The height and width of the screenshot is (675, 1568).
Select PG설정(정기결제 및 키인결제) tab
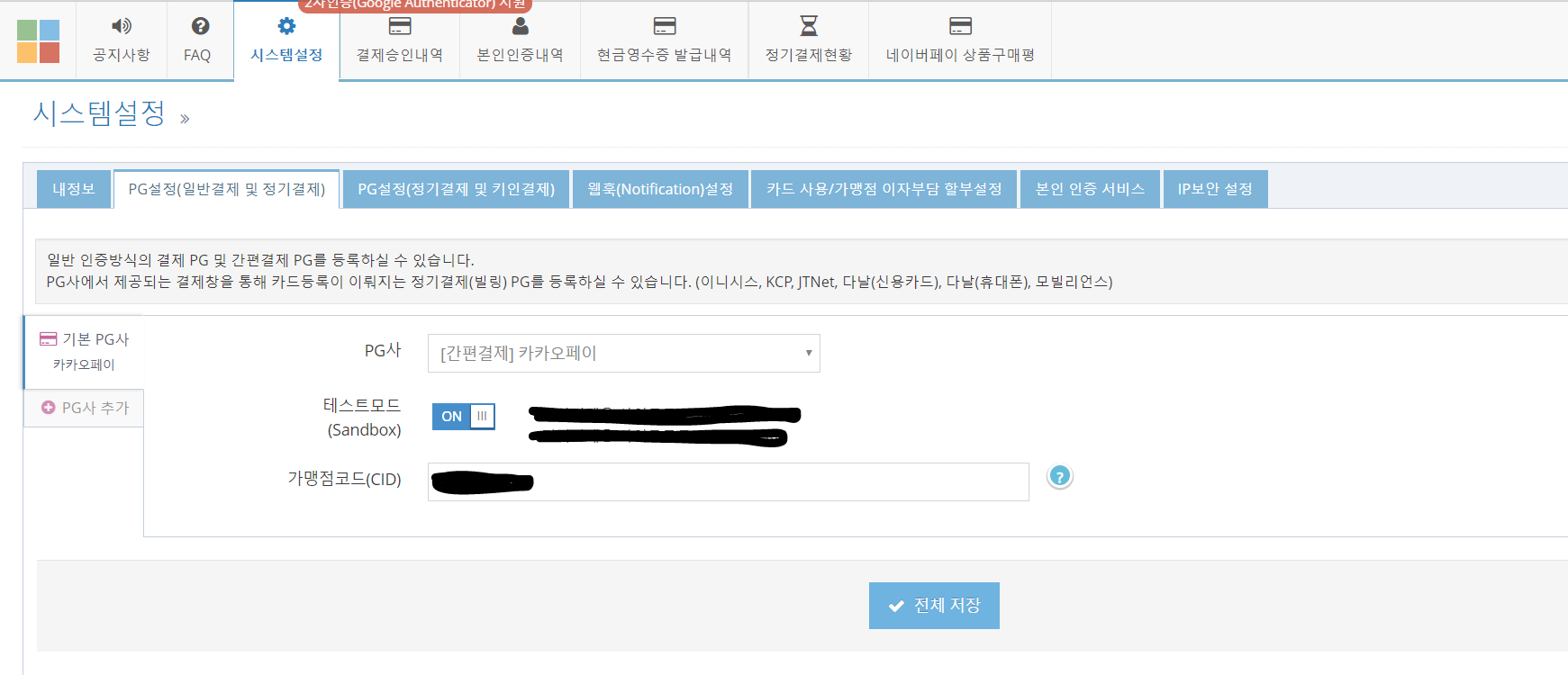pos(456,189)
